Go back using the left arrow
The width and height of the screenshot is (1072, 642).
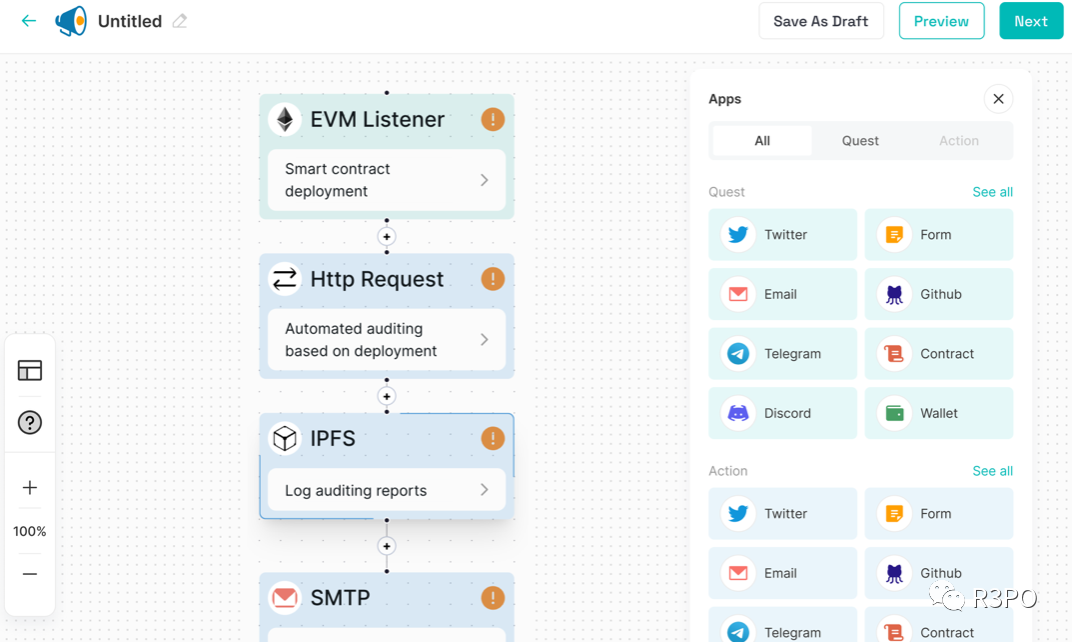tap(29, 21)
